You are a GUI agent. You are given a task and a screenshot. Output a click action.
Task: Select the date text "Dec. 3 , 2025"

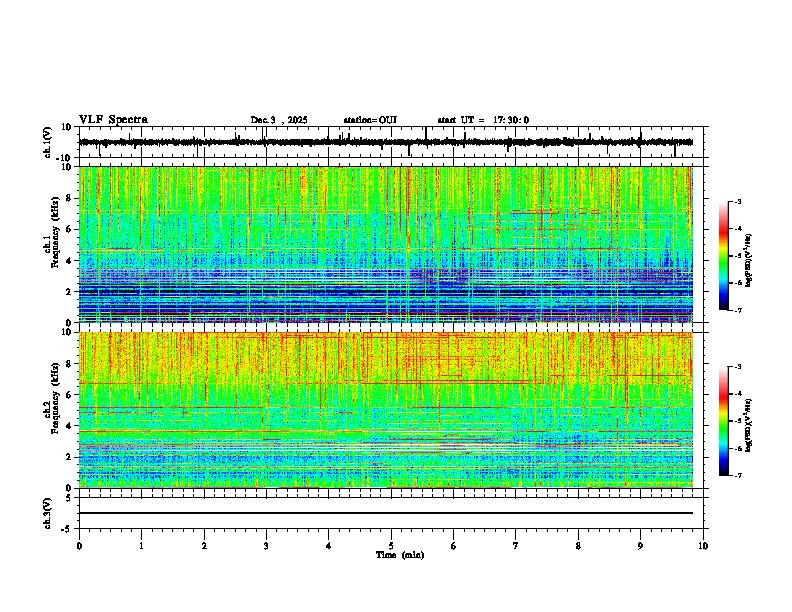(279, 120)
